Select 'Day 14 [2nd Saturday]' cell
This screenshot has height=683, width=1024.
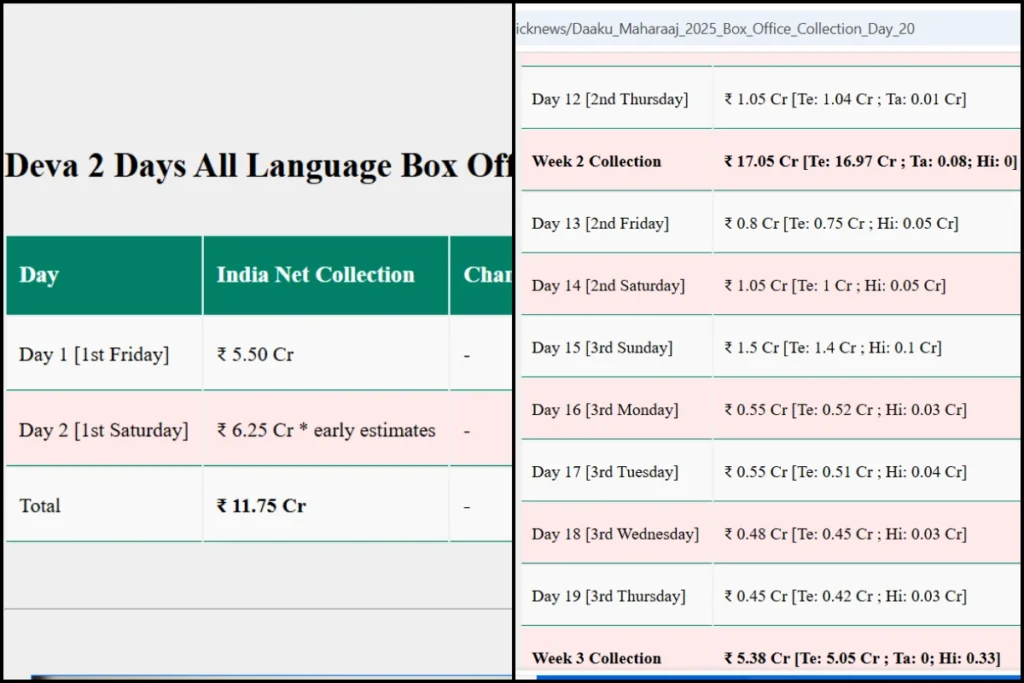616,285
